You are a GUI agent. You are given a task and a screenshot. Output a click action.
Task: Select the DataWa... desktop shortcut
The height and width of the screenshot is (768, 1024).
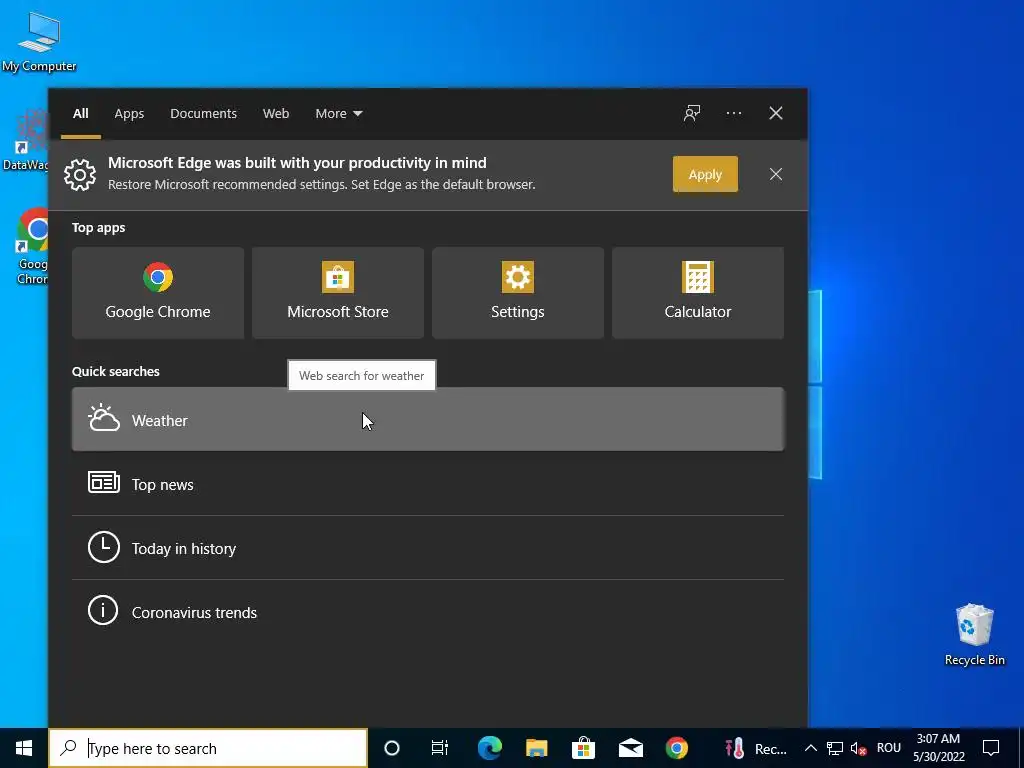pyautogui.click(x=25, y=140)
